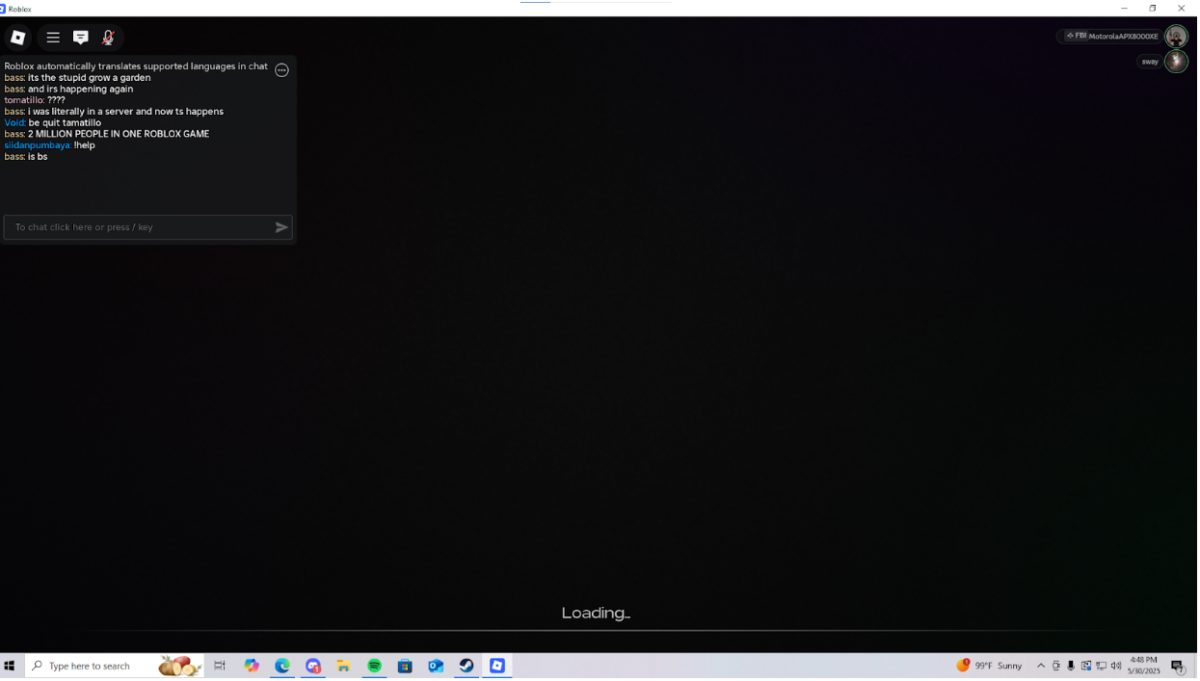Open Copilot from the taskbar
The width and height of the screenshot is (1200, 681).
(252, 666)
